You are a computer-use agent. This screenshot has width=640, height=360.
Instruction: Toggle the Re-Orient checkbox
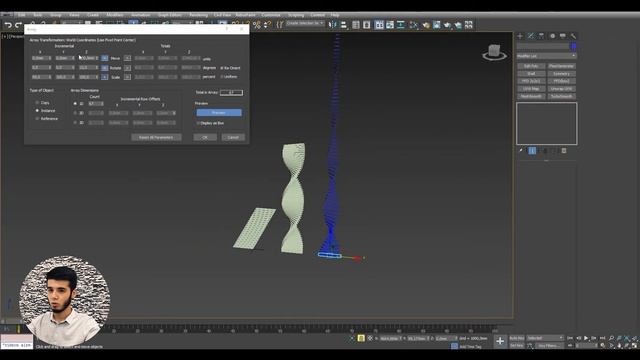[222, 68]
